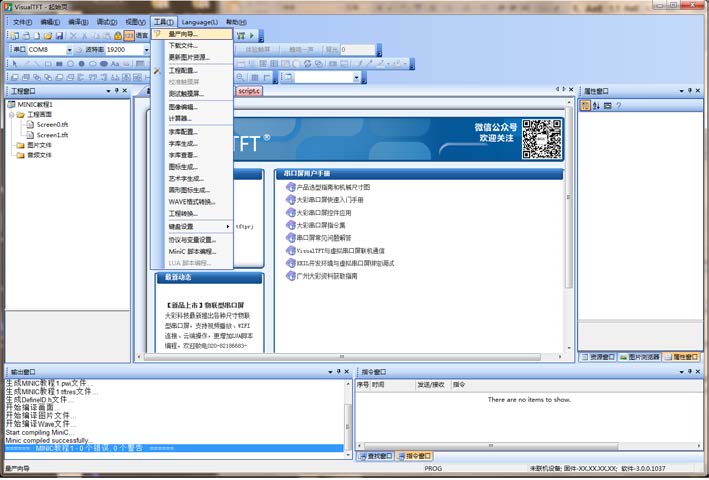Select the hollow ellipse drawing tool
709x480 pixels.
point(93,64)
